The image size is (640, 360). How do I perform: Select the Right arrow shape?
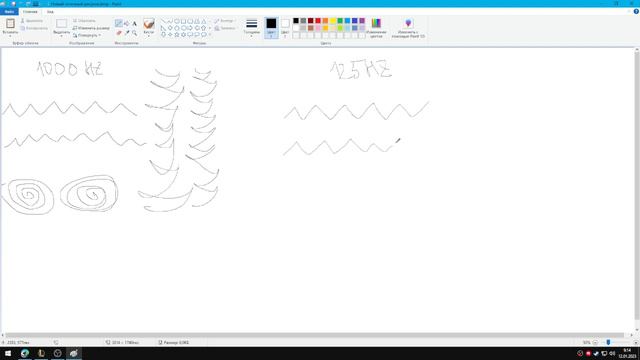[x=190, y=28]
